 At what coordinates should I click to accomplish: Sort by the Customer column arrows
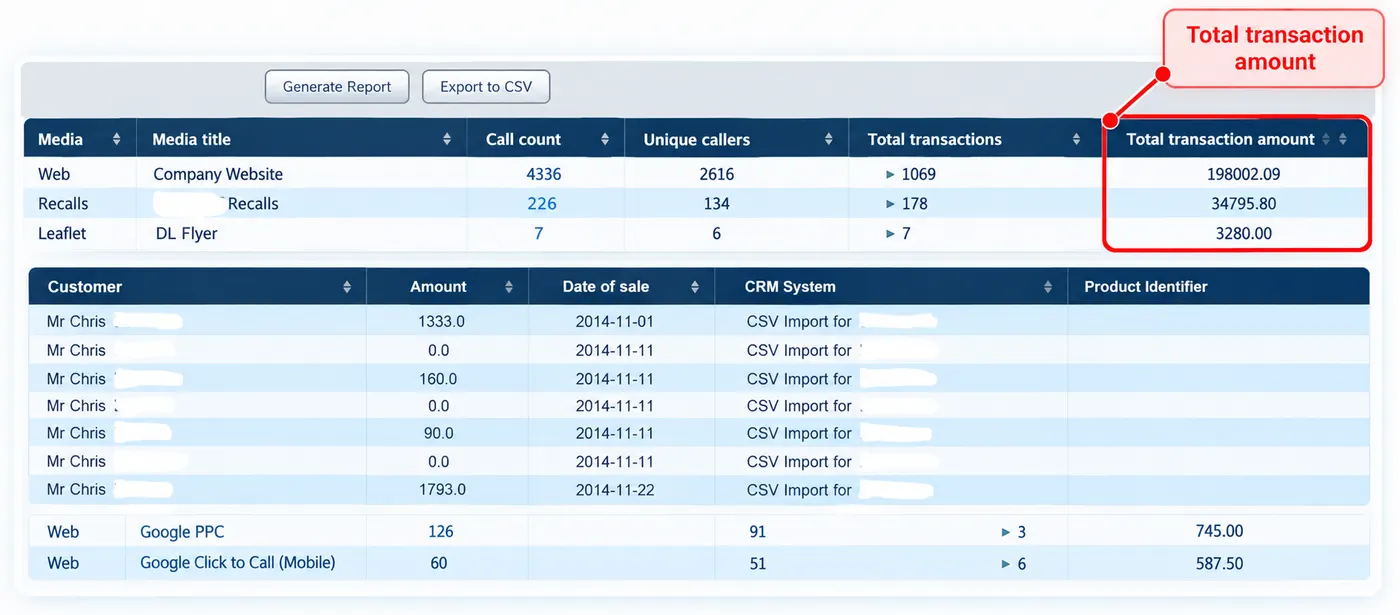click(x=347, y=287)
